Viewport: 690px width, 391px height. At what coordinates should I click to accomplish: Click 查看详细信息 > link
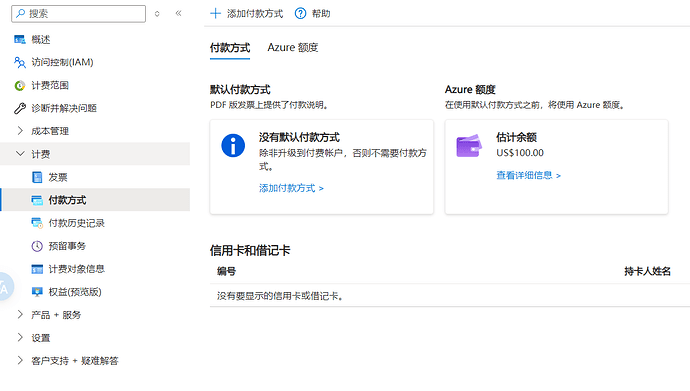pos(529,175)
